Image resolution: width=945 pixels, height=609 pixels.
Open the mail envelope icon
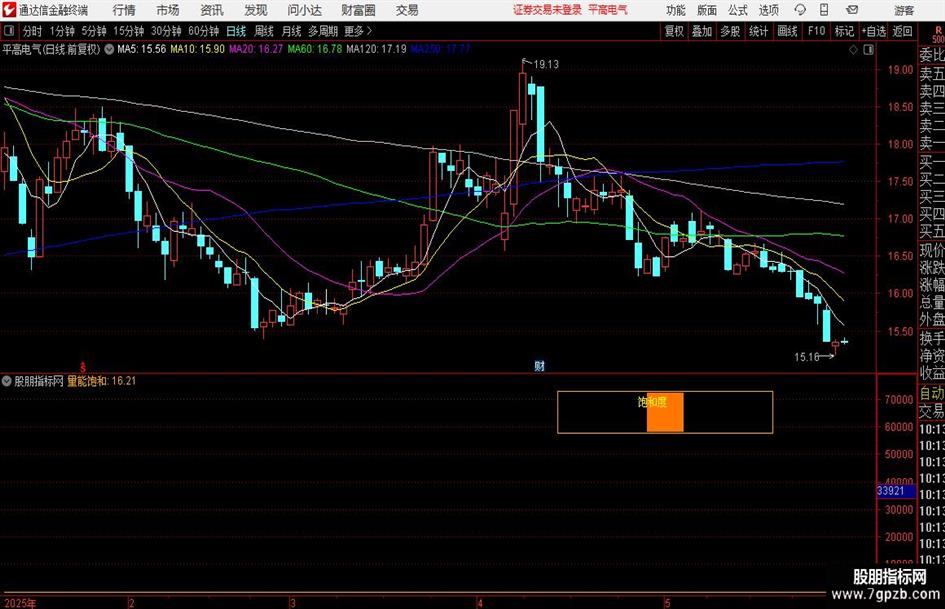point(852,10)
